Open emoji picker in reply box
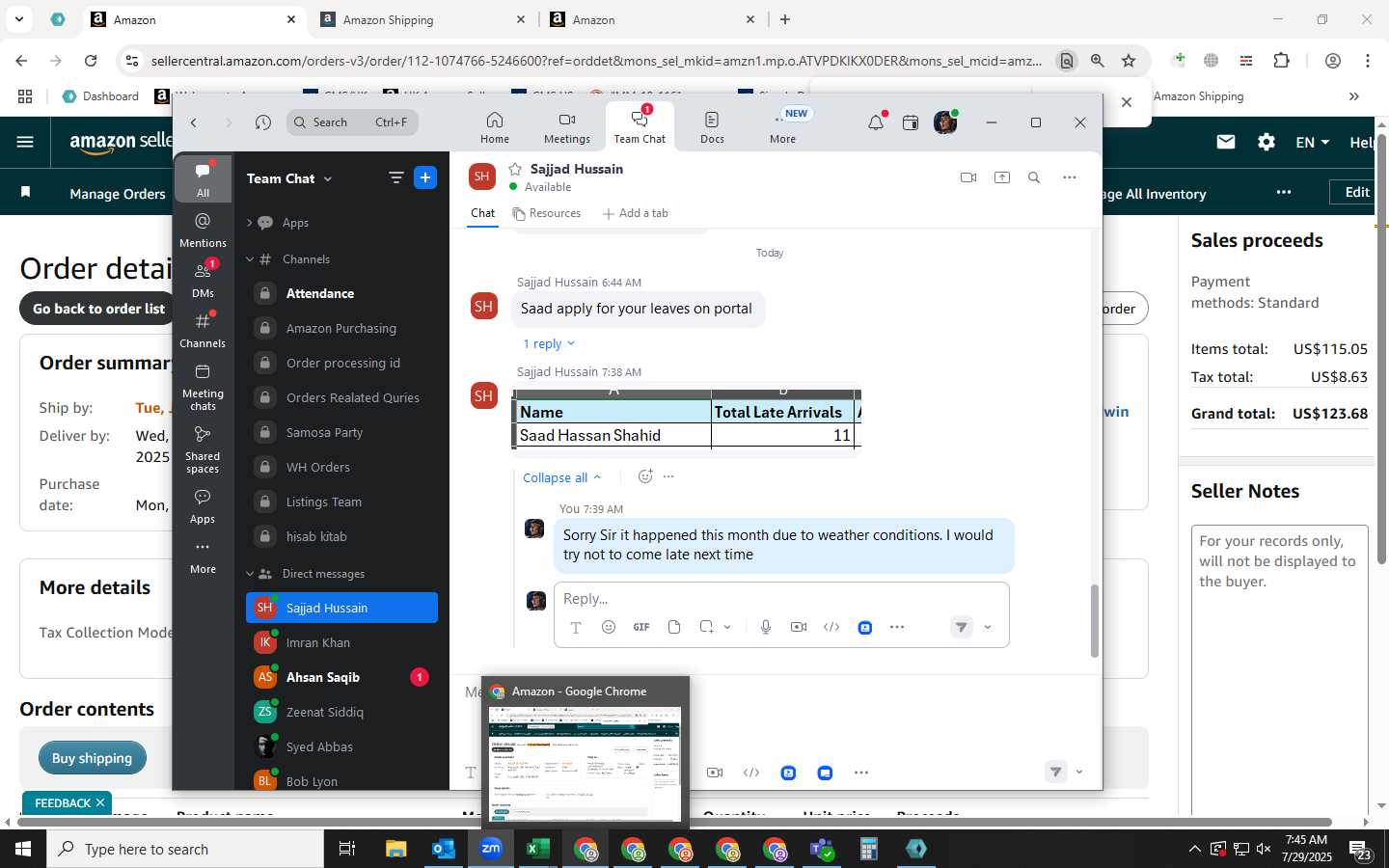 [609, 627]
